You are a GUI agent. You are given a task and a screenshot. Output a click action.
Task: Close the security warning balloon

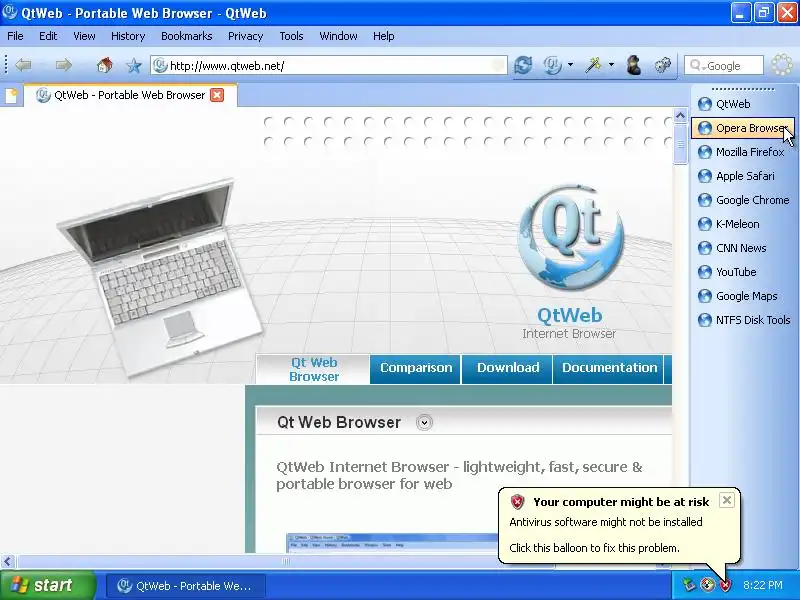(x=727, y=500)
